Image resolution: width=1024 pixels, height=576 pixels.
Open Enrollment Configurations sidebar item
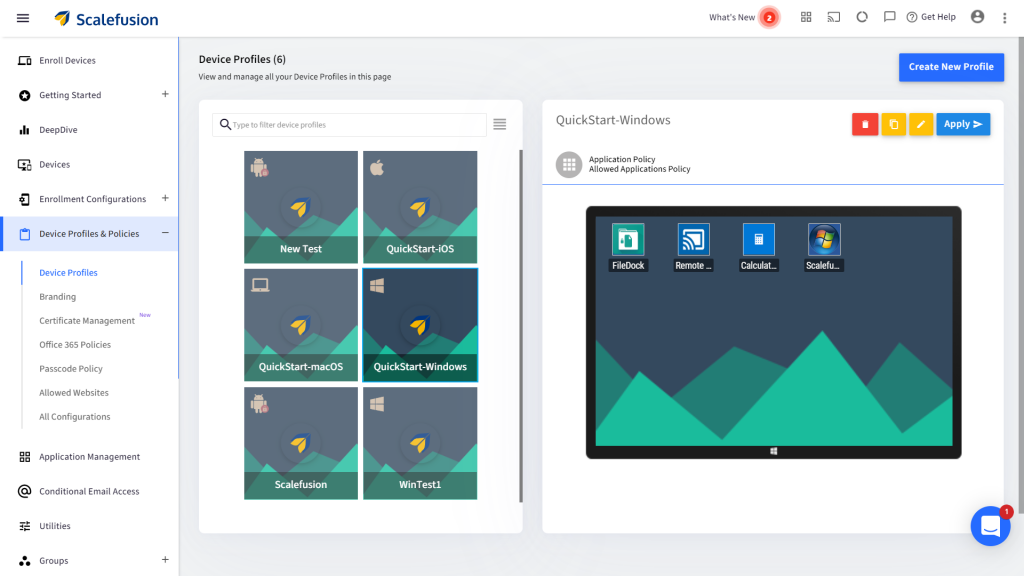click(x=92, y=199)
